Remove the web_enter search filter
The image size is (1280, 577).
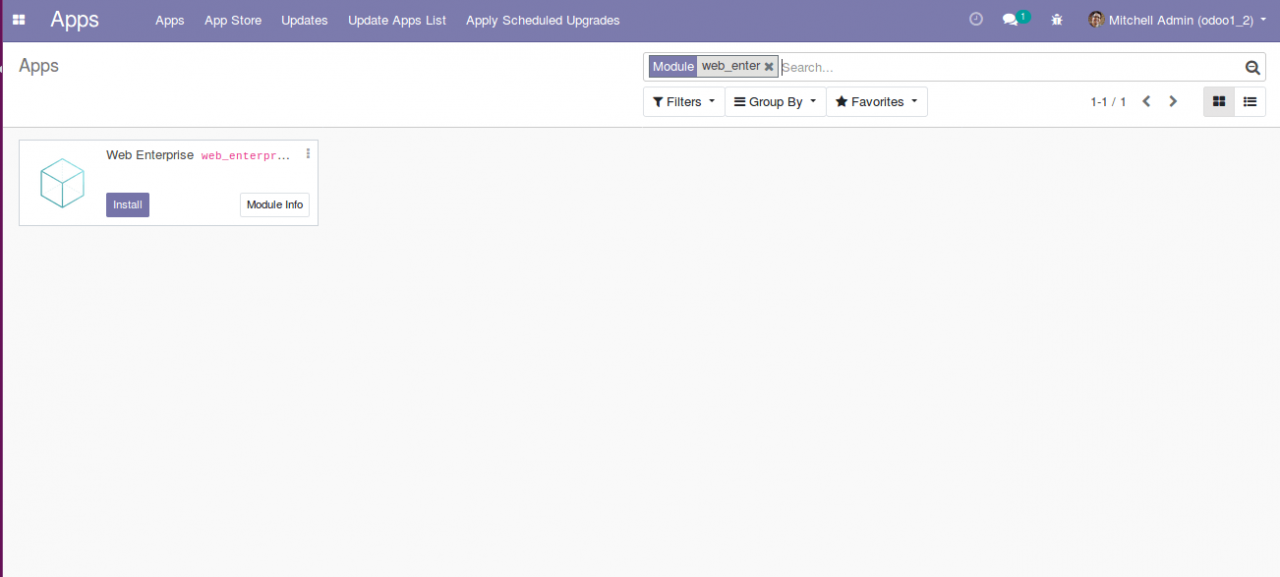point(768,66)
